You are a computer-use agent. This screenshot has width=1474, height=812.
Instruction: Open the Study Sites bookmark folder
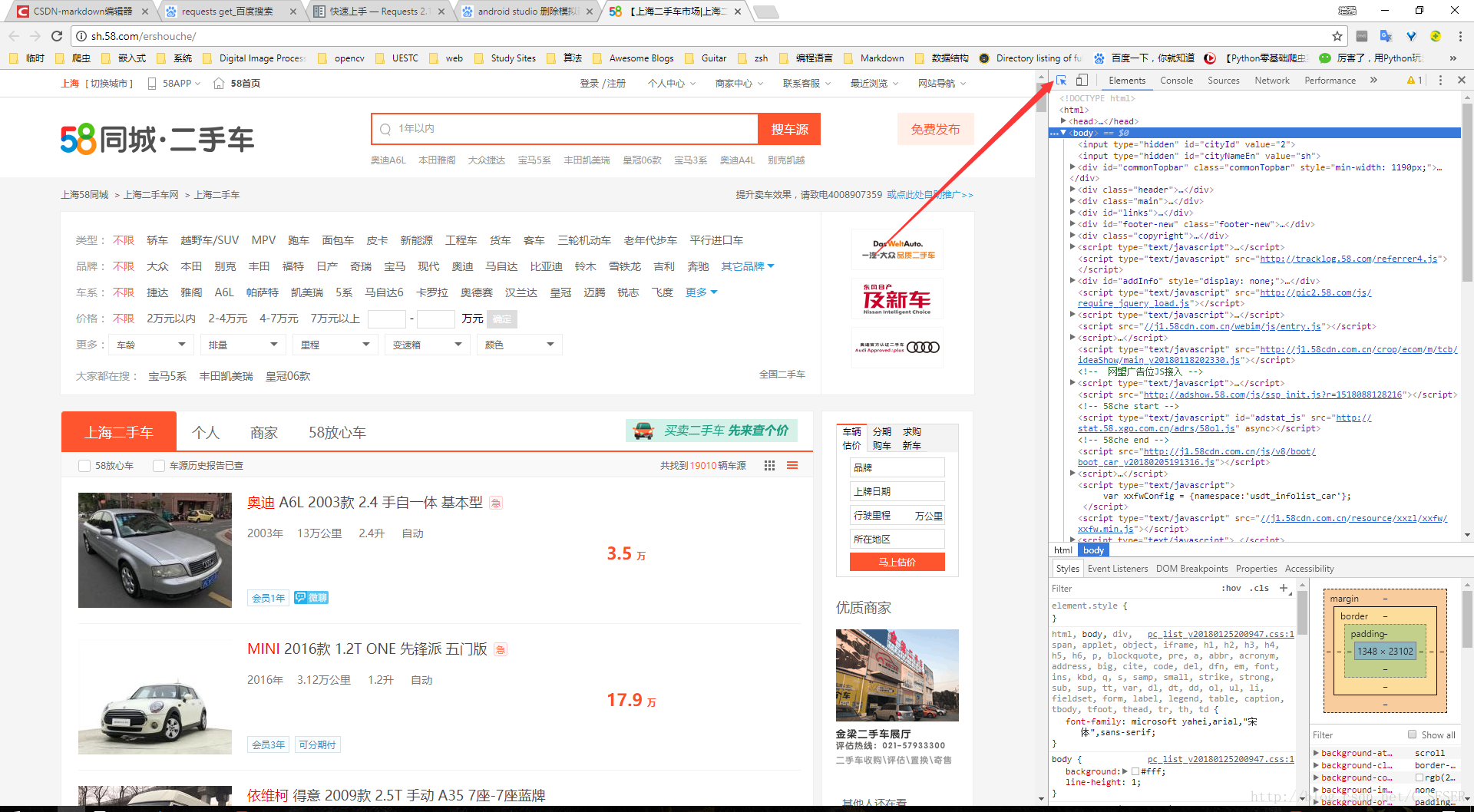[x=505, y=58]
